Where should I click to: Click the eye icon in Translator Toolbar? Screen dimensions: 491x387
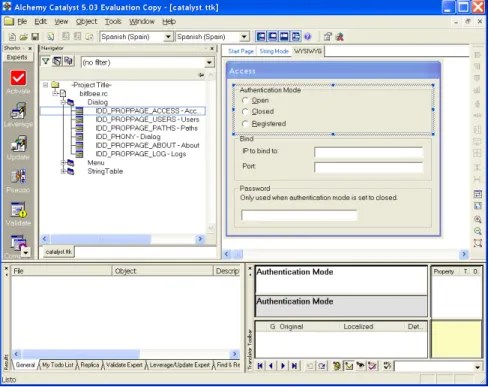coord(360,366)
